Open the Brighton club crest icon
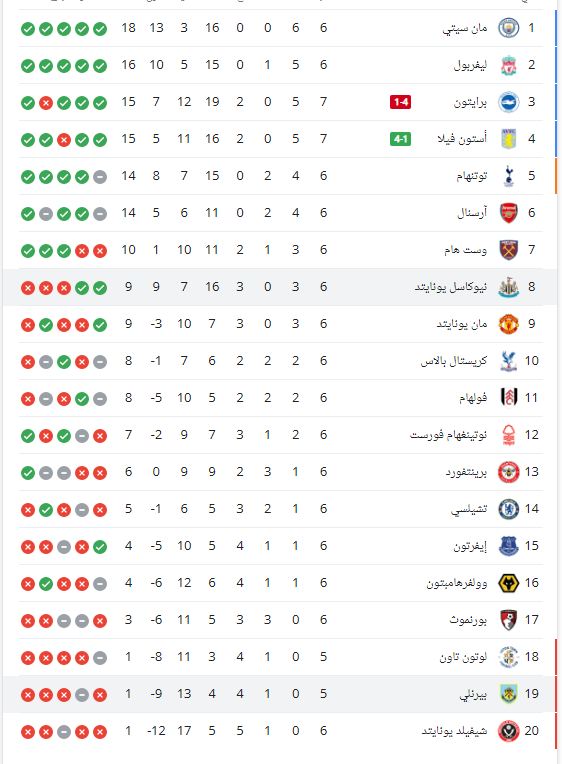Screen dimensions: 562x764 508,102
